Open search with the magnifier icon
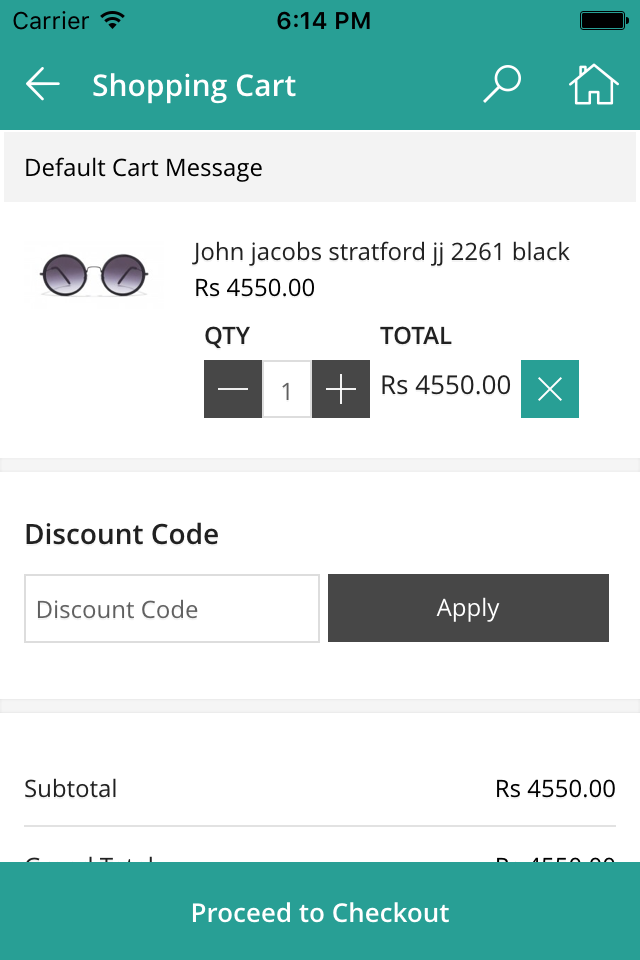 pos(501,85)
